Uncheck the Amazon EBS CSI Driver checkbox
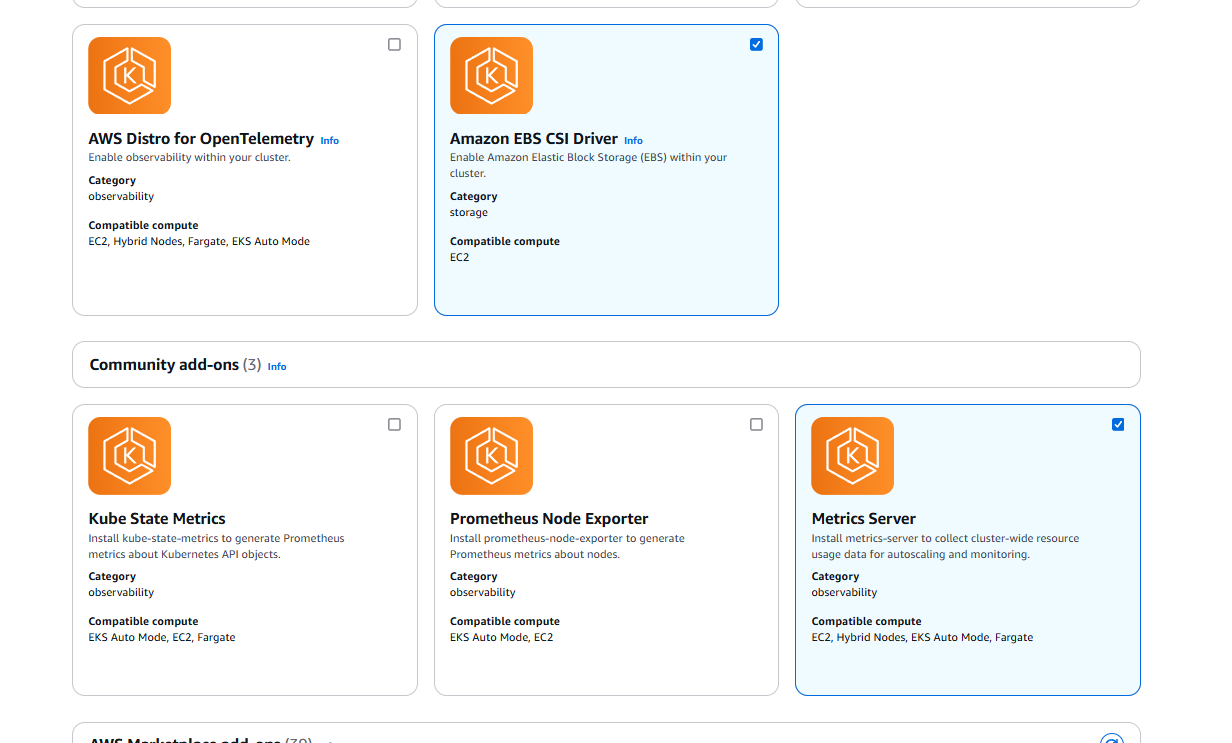The height and width of the screenshot is (743, 1232). [x=756, y=44]
